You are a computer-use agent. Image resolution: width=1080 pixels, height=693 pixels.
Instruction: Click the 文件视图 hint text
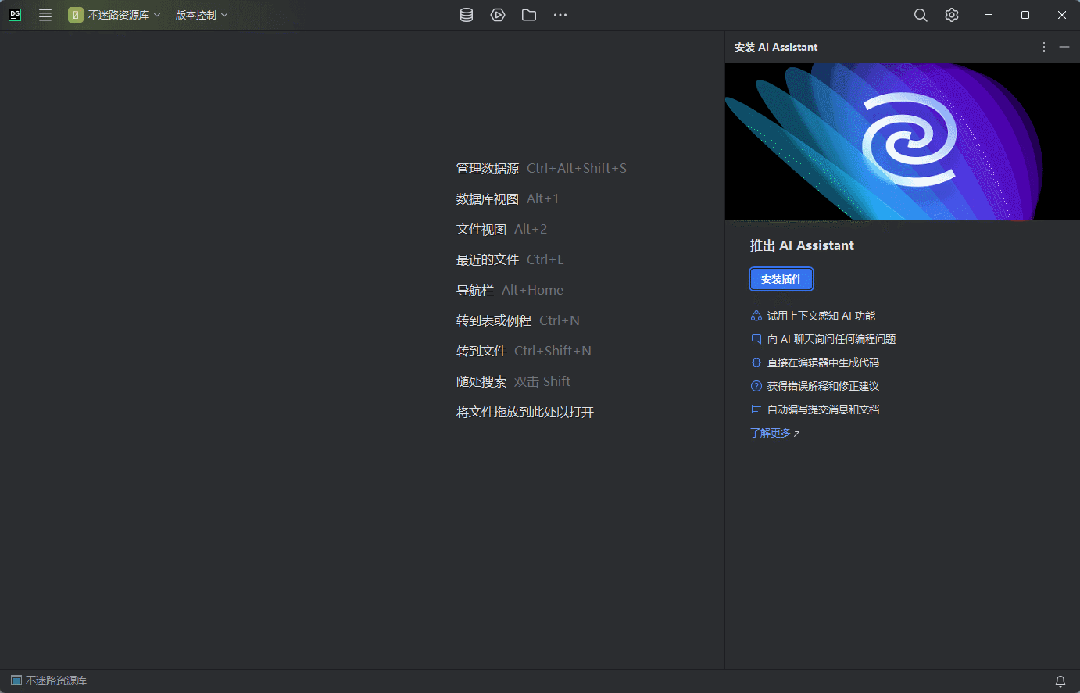click(481, 229)
